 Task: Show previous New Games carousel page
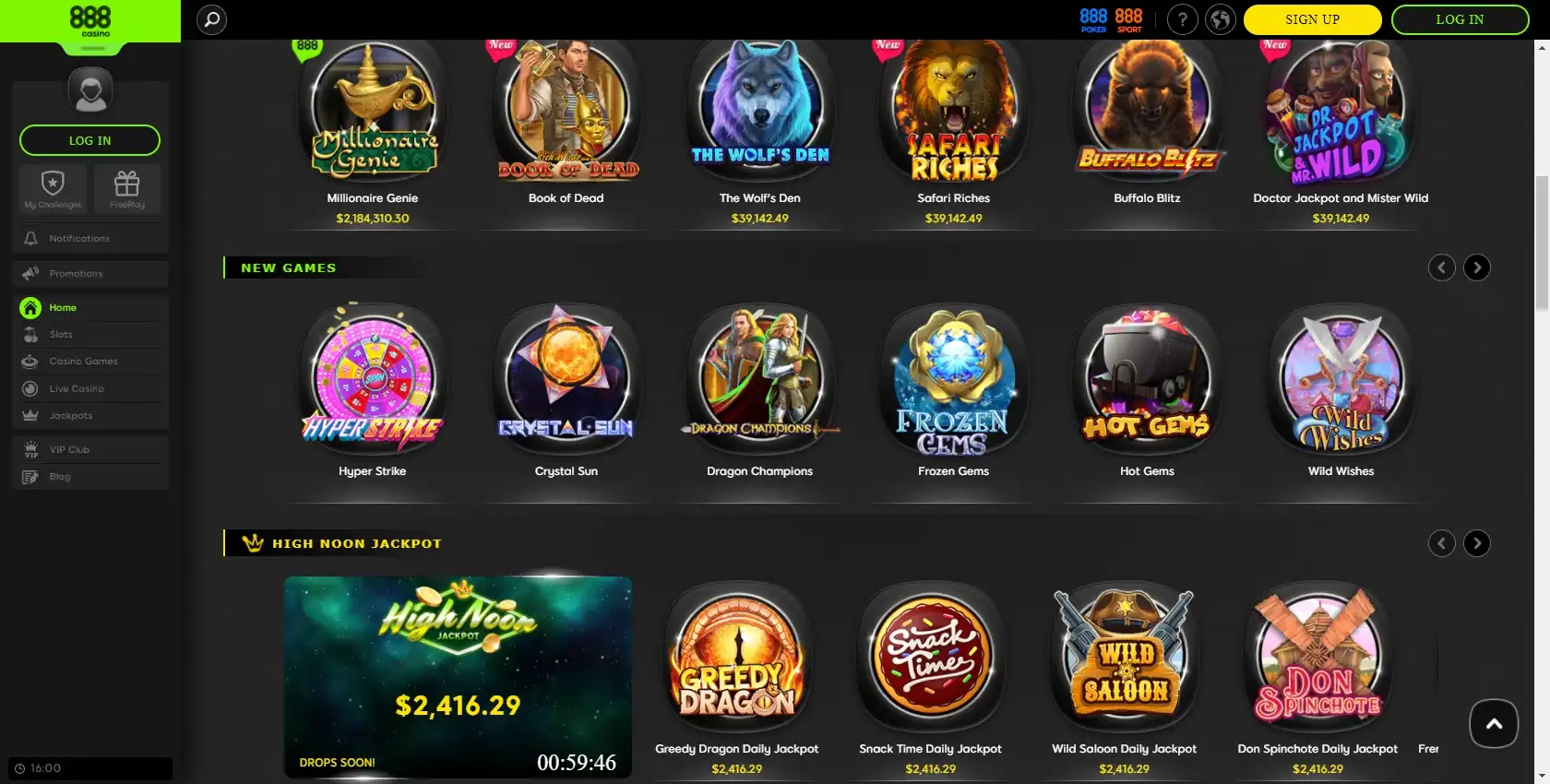pyautogui.click(x=1441, y=267)
